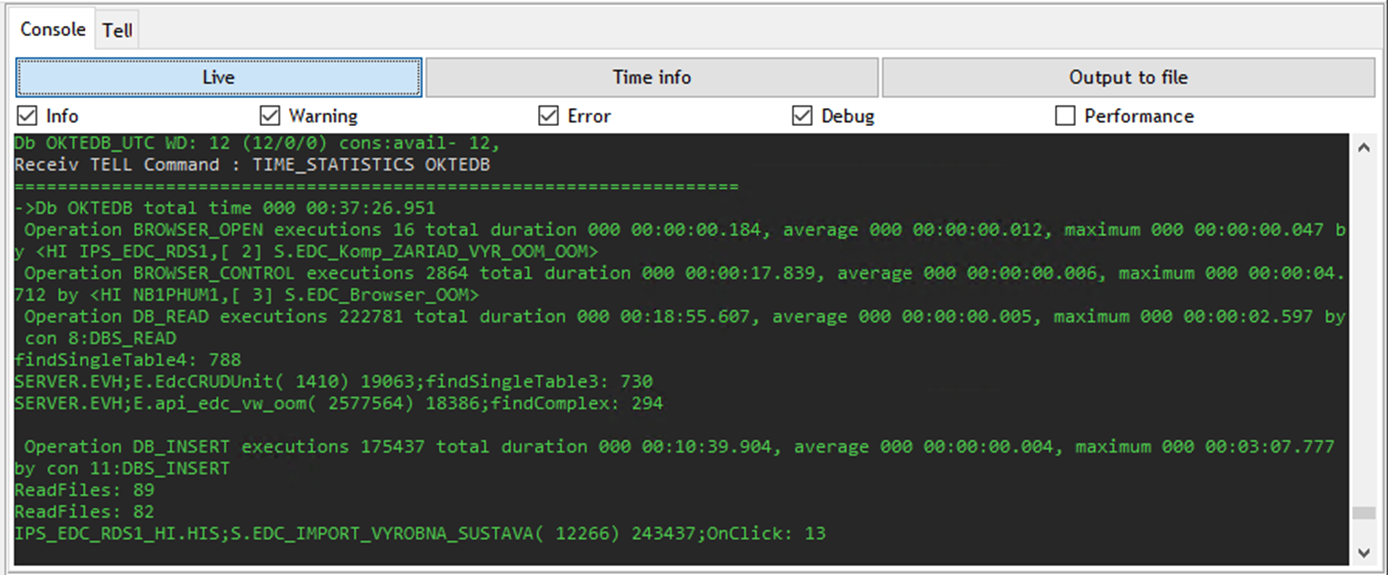This screenshot has height=575, width=1388.
Task: Click the 'ReadFiles: 89' line
Action: (84, 490)
